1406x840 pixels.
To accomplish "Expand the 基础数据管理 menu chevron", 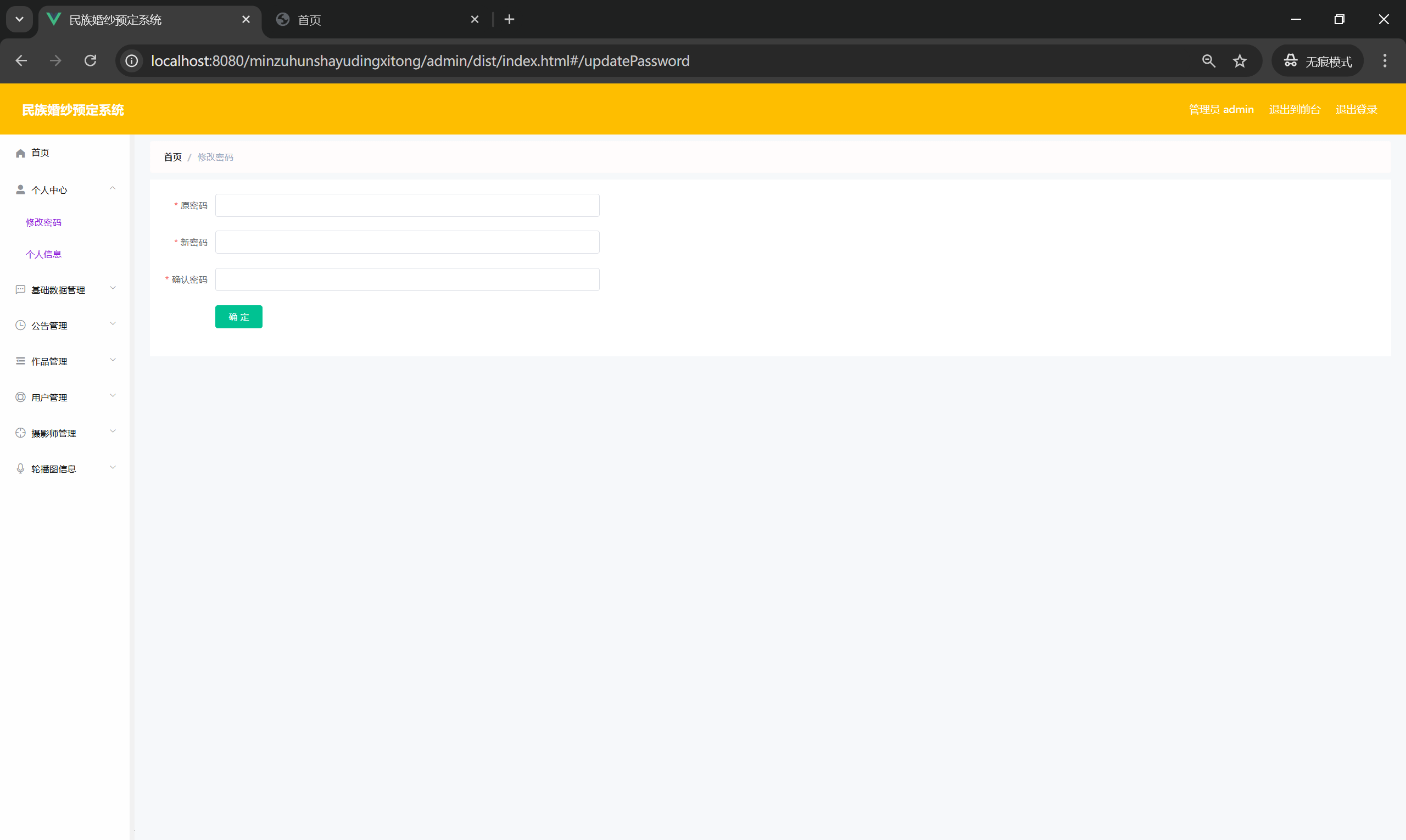I will pyautogui.click(x=113, y=288).
